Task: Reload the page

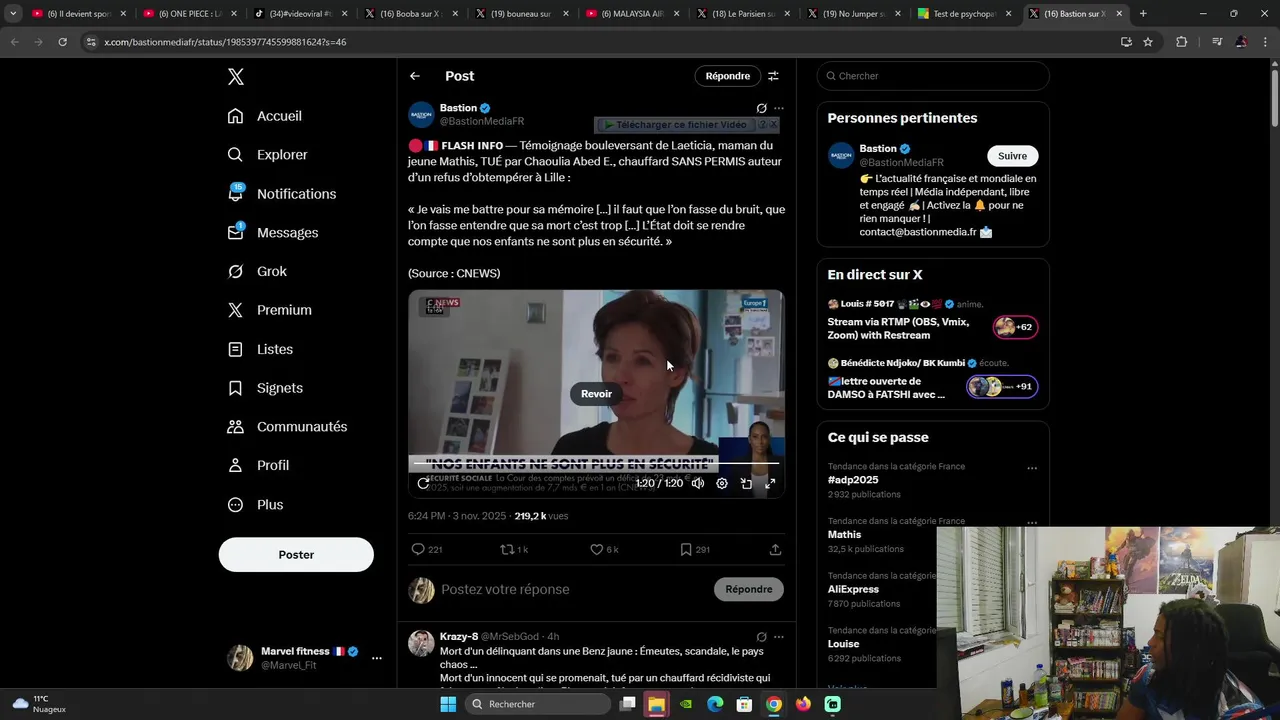Action: click(x=62, y=42)
